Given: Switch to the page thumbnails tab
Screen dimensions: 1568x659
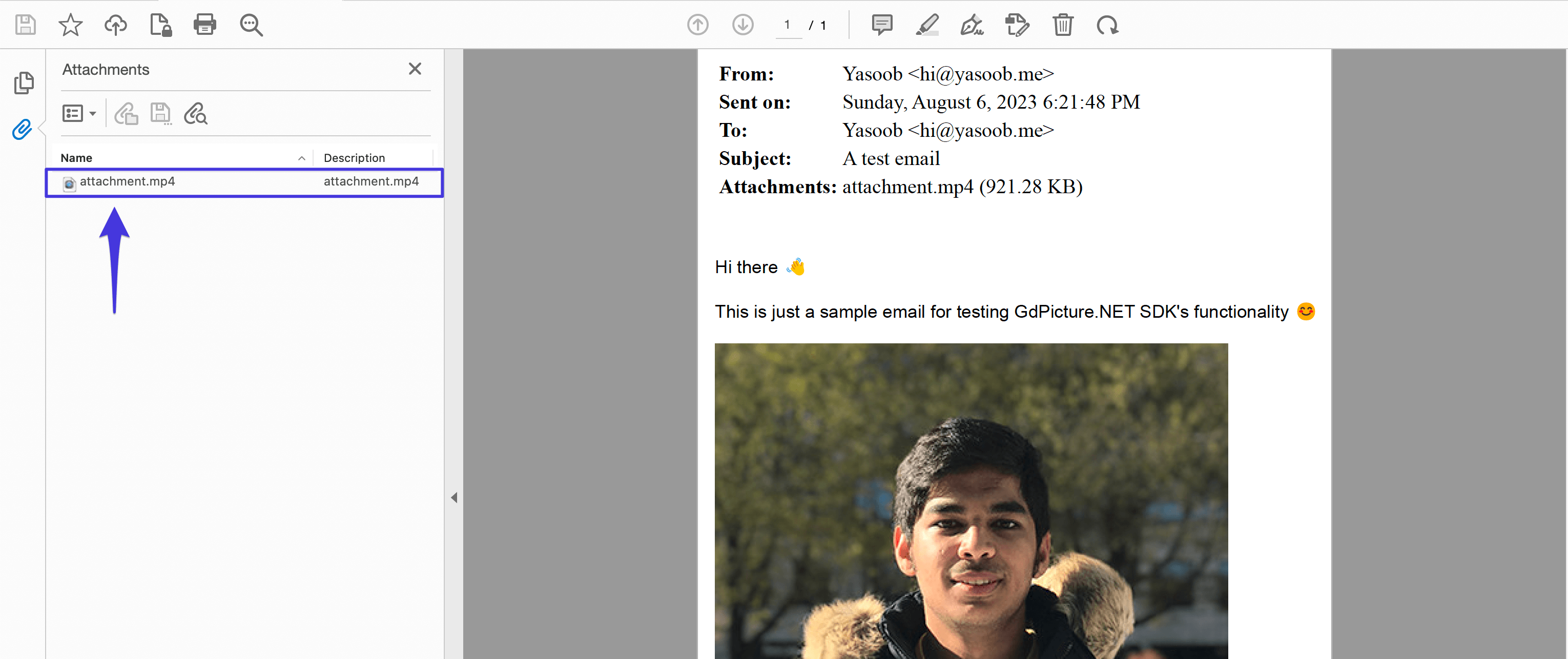Looking at the screenshot, I should 24,83.
